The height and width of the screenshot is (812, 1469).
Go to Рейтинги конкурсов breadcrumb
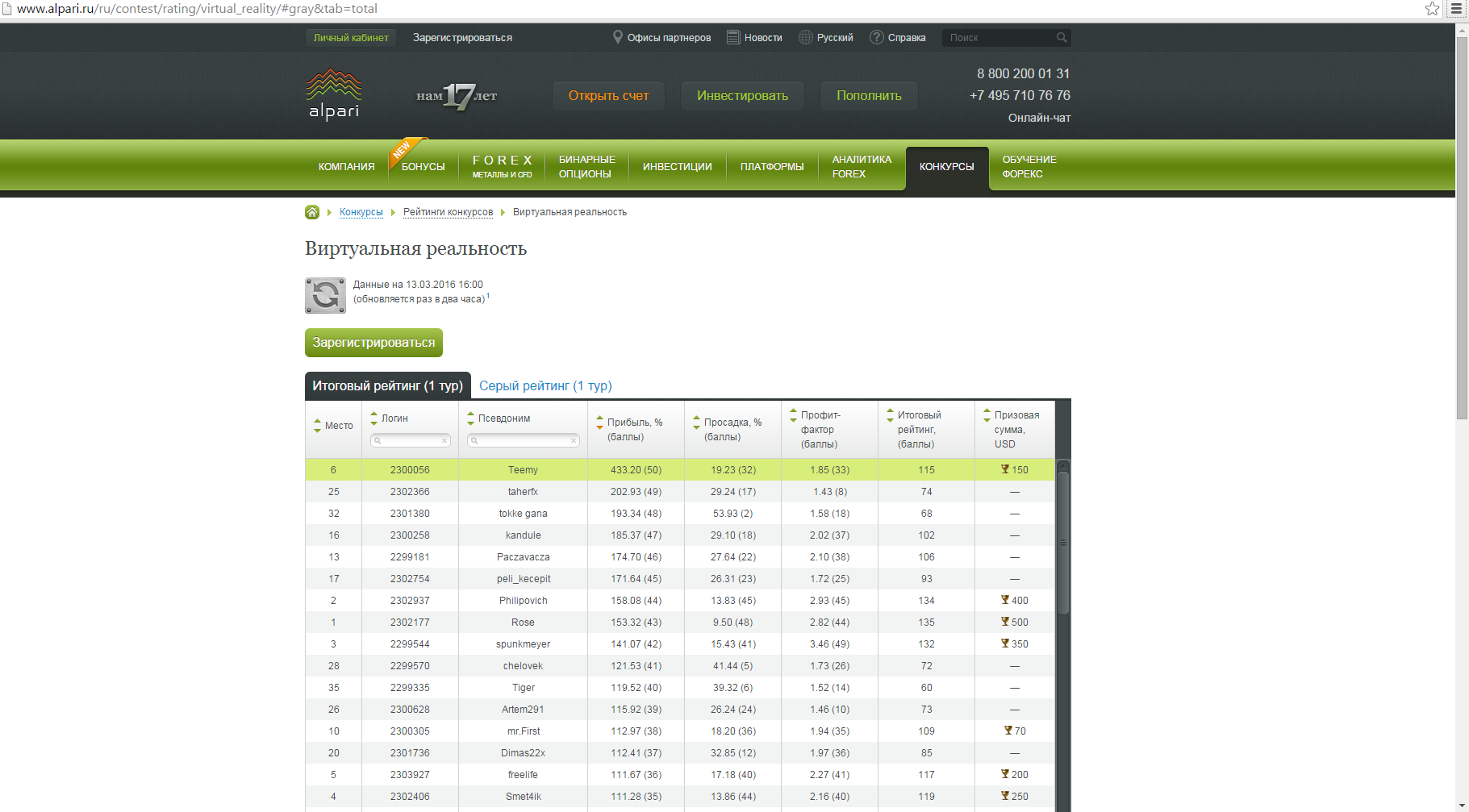pos(448,212)
